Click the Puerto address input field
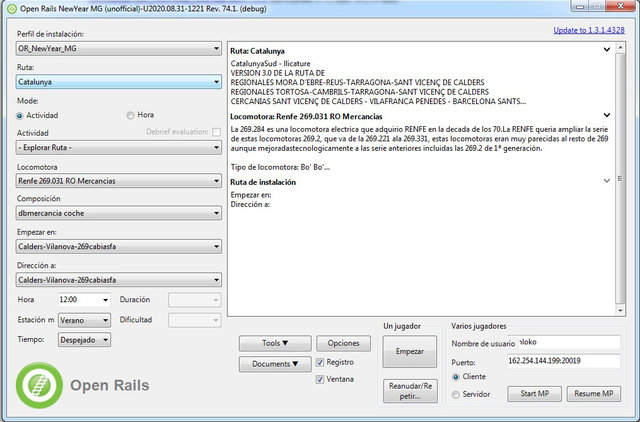This screenshot has height=422, width=640. 562,360
